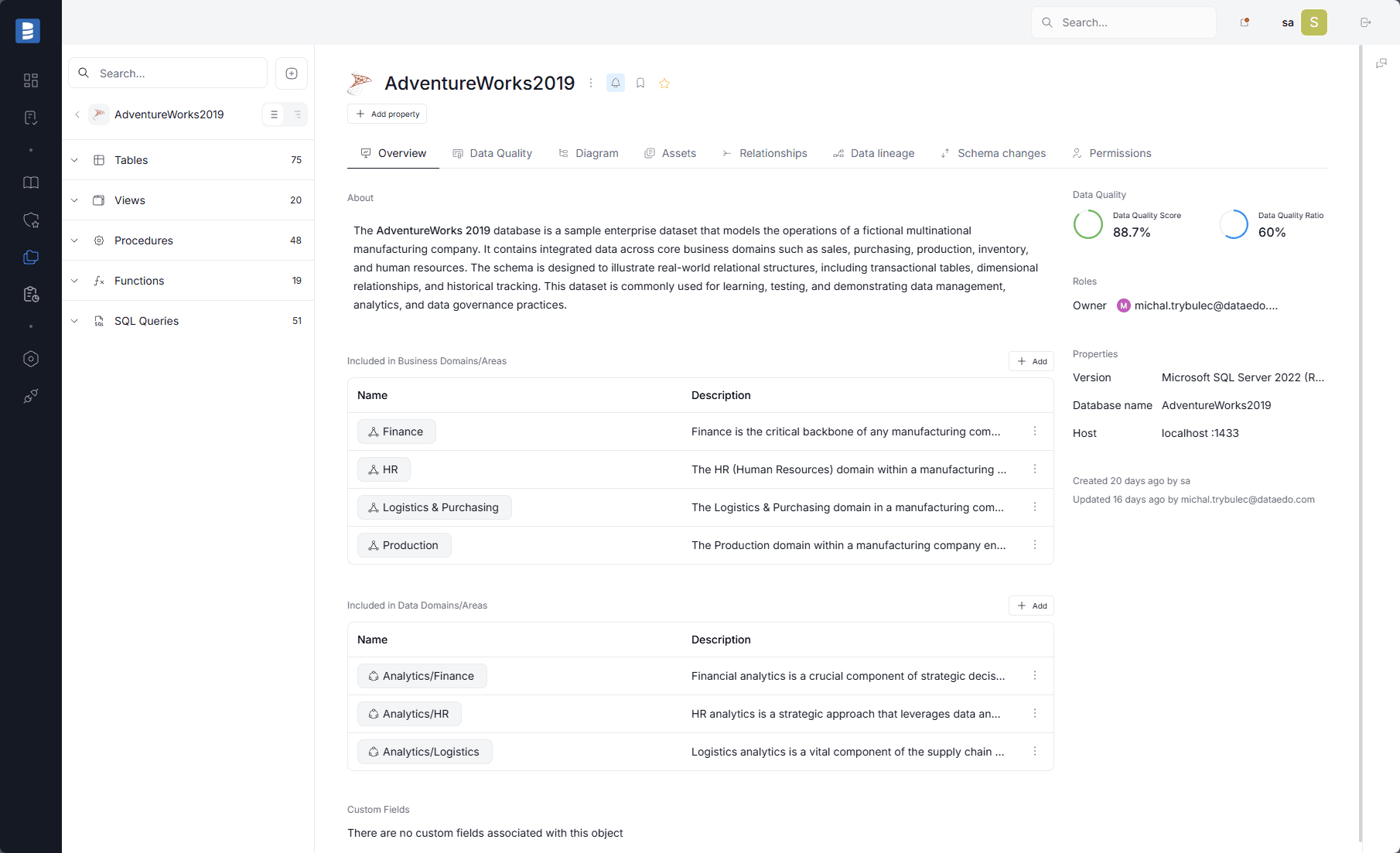Screen dimensions: 1400x853
Task: Switch to the Diagram tab
Action: tap(589, 153)
